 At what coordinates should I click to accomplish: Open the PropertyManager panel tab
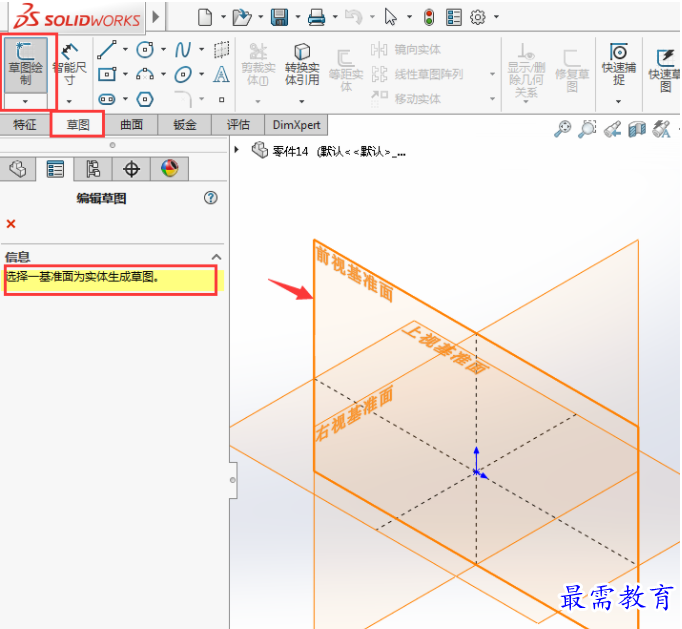pyautogui.click(x=55, y=168)
